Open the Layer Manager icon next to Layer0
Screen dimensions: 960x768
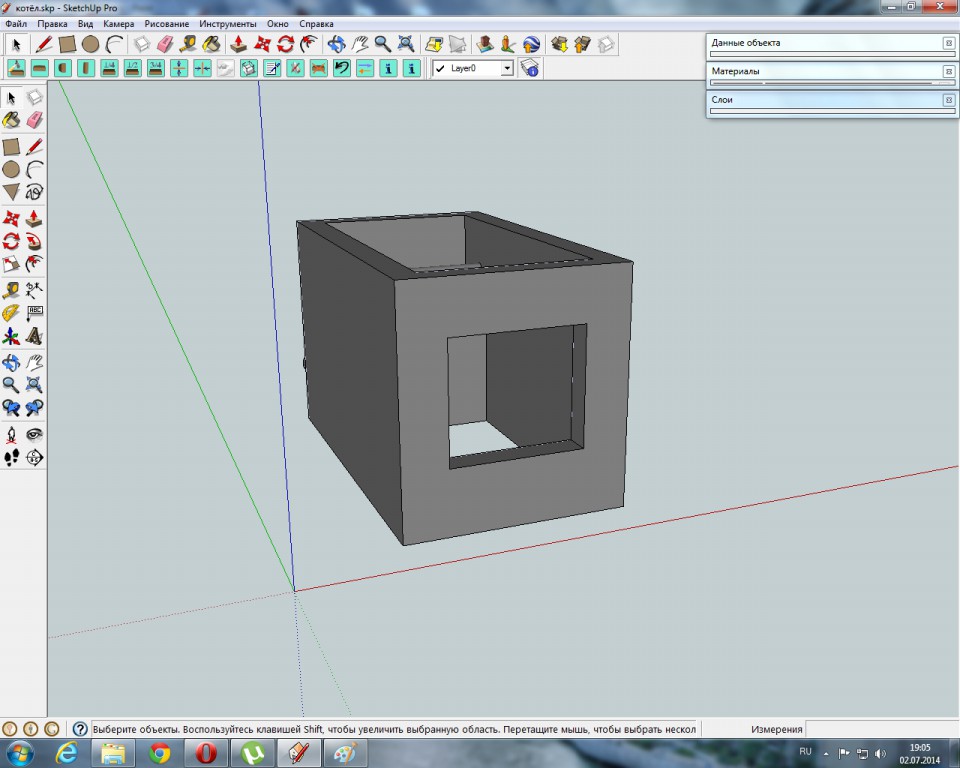530,68
